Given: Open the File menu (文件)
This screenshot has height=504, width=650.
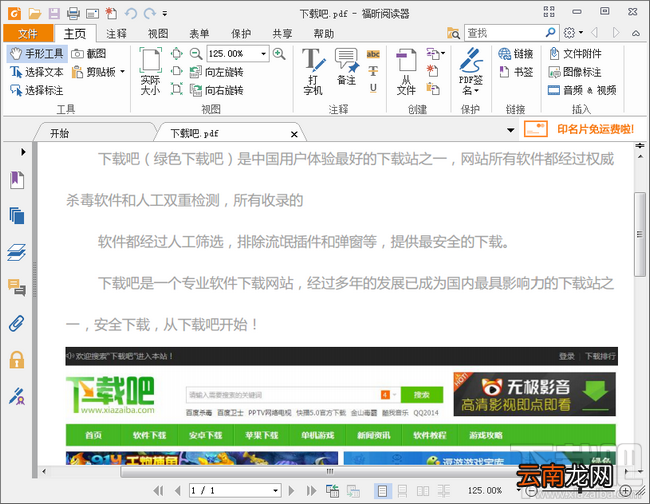Looking at the screenshot, I should coord(28,34).
